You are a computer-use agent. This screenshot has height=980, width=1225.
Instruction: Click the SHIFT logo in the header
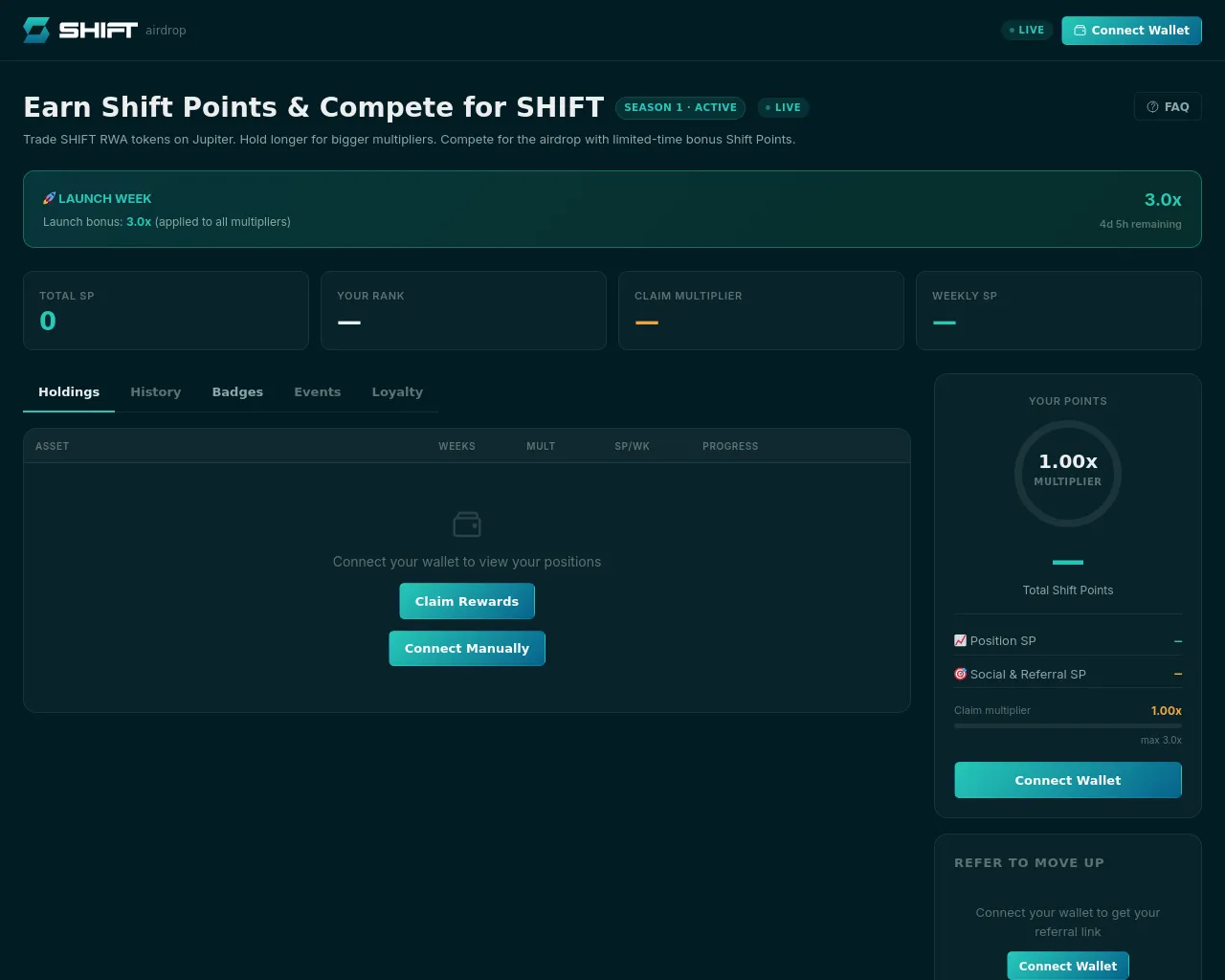(80, 30)
